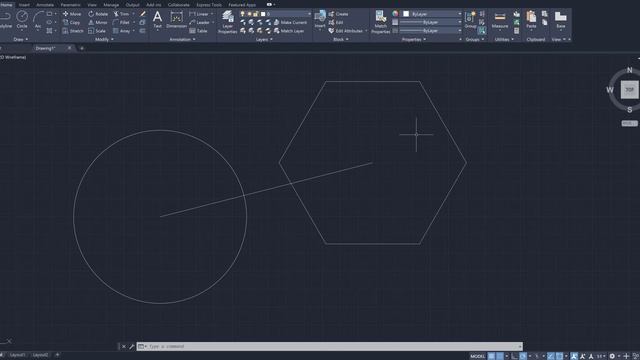Select the Fillet tool

tap(122, 22)
